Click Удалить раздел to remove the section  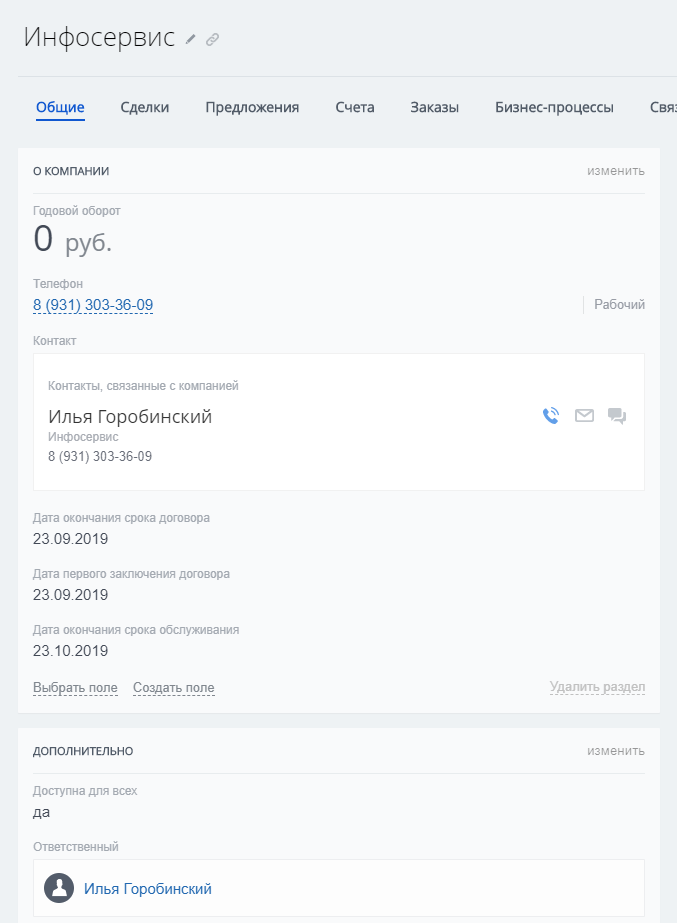pos(597,688)
